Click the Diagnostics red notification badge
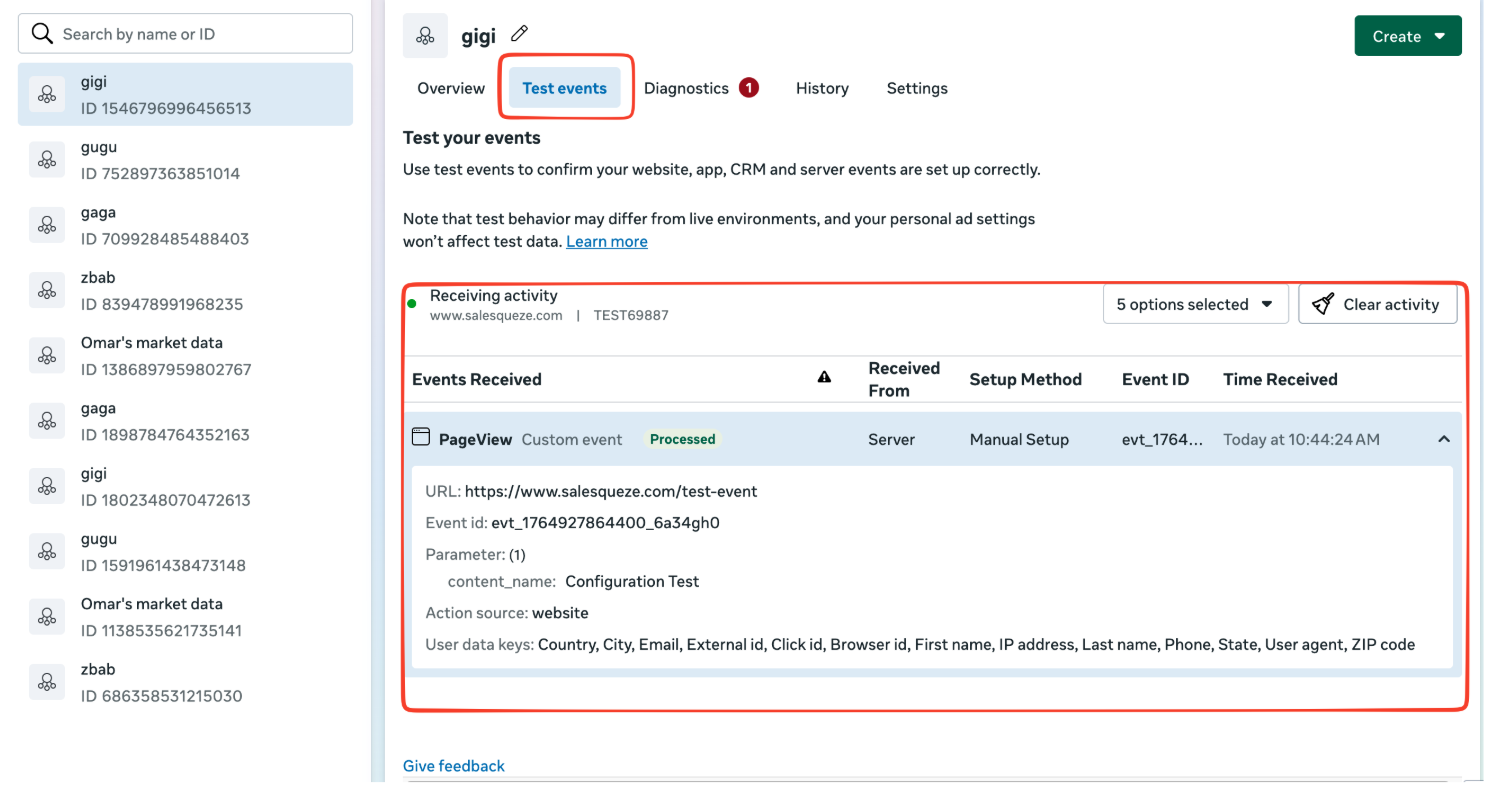The image size is (1486, 787). pyautogui.click(x=749, y=88)
